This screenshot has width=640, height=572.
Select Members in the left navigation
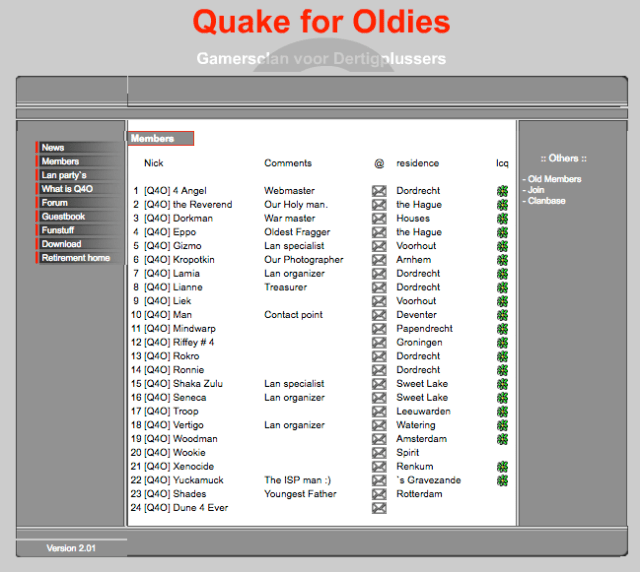(x=61, y=161)
